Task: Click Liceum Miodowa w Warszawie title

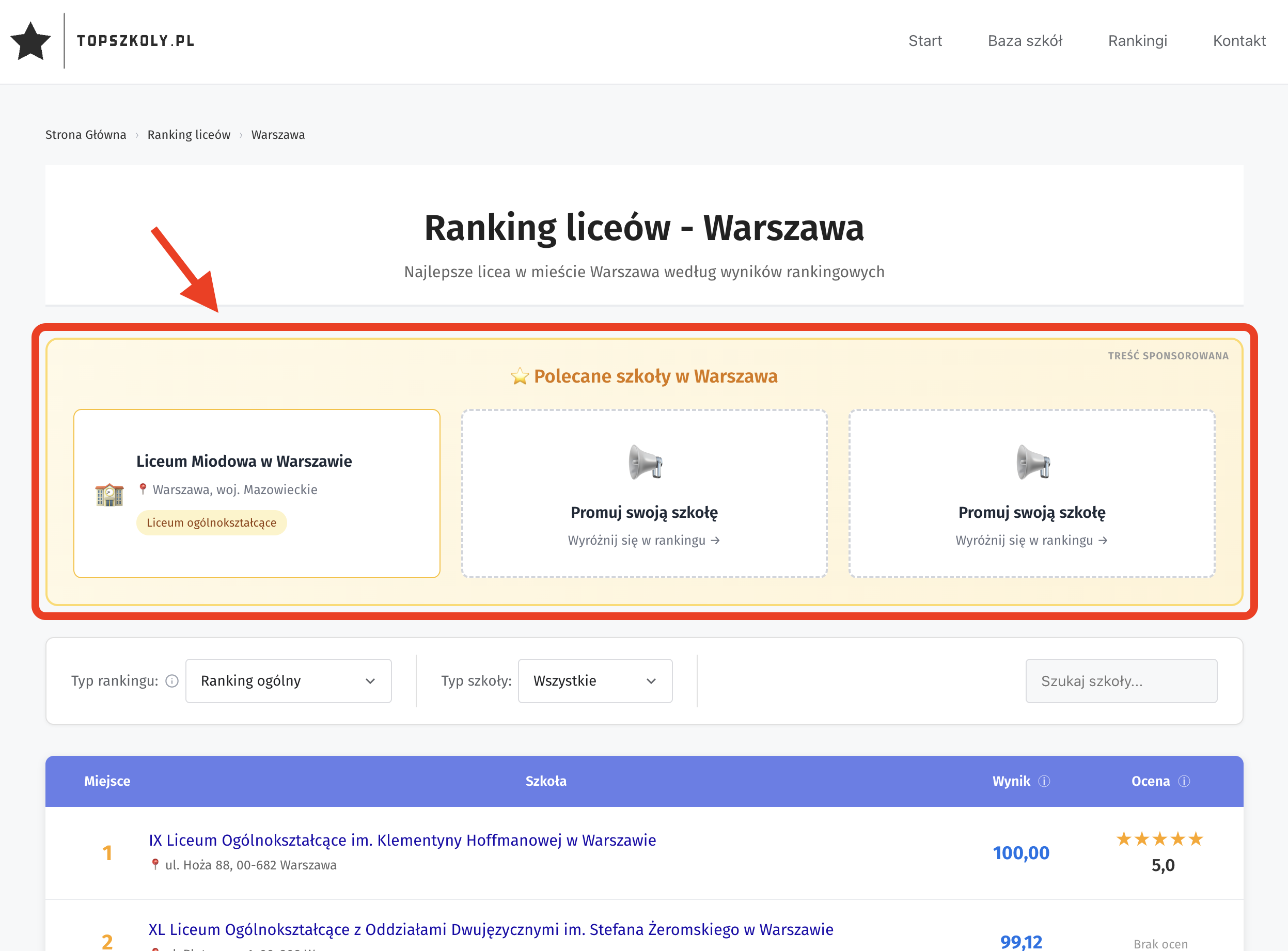Action: (x=244, y=461)
